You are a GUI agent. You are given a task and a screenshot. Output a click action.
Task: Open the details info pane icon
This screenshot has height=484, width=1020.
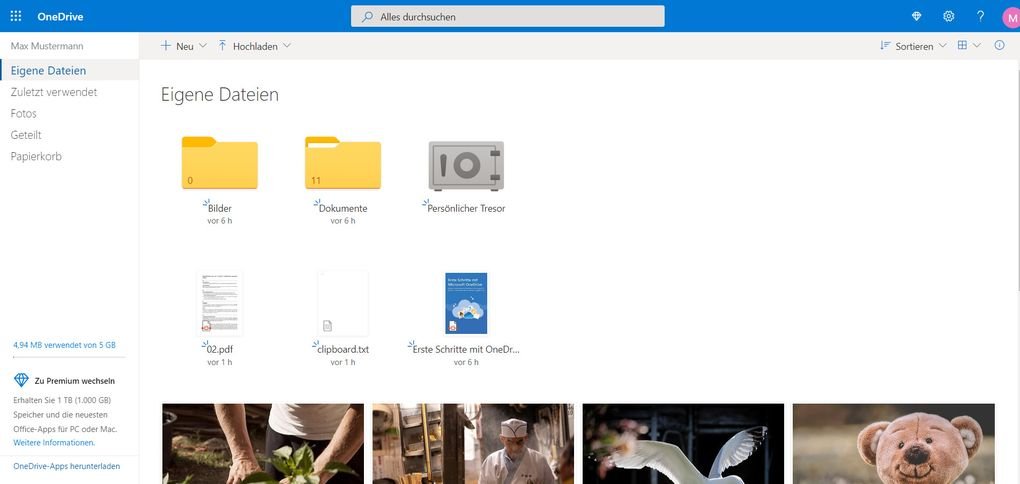click(1000, 46)
